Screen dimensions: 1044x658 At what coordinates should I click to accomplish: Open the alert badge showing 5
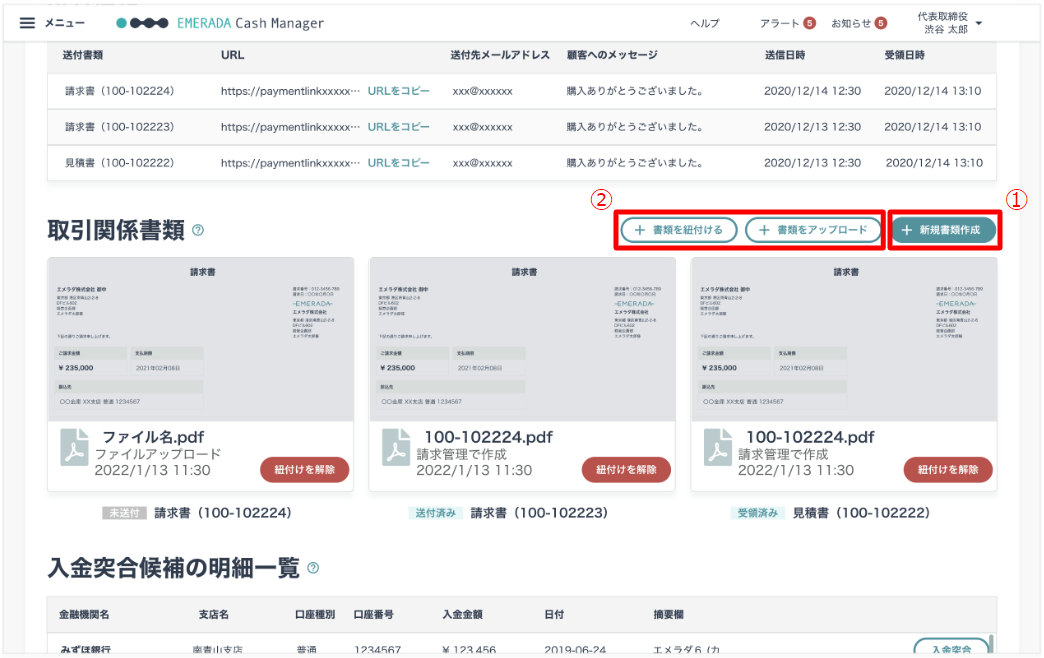click(x=809, y=23)
